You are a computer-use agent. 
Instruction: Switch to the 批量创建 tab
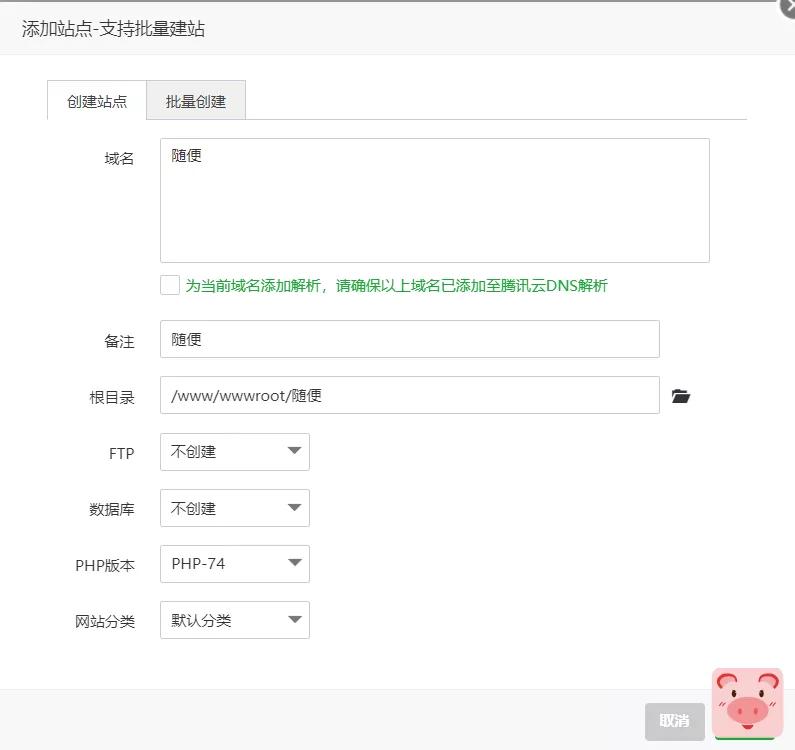196,100
